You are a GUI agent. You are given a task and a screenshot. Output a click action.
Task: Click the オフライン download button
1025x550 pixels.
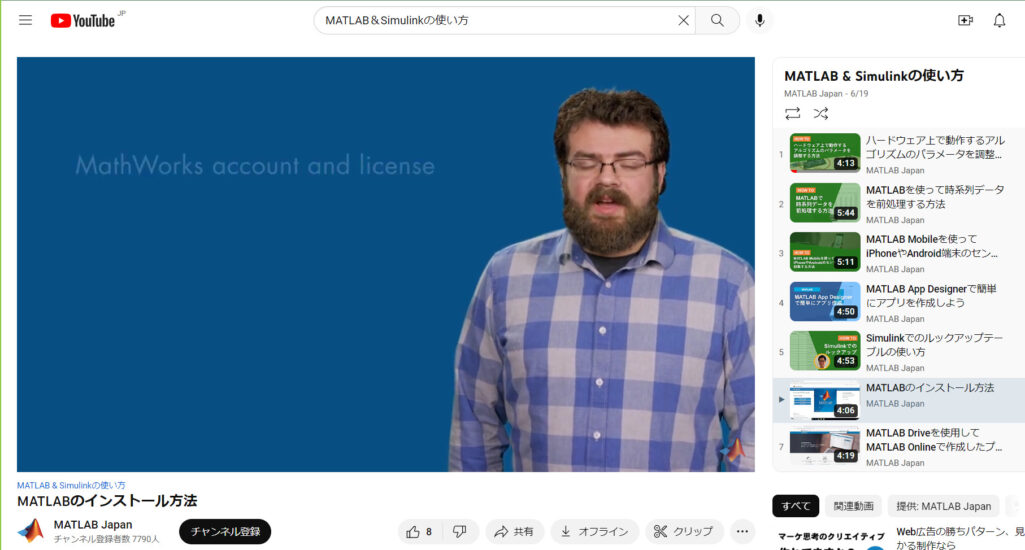click(594, 532)
